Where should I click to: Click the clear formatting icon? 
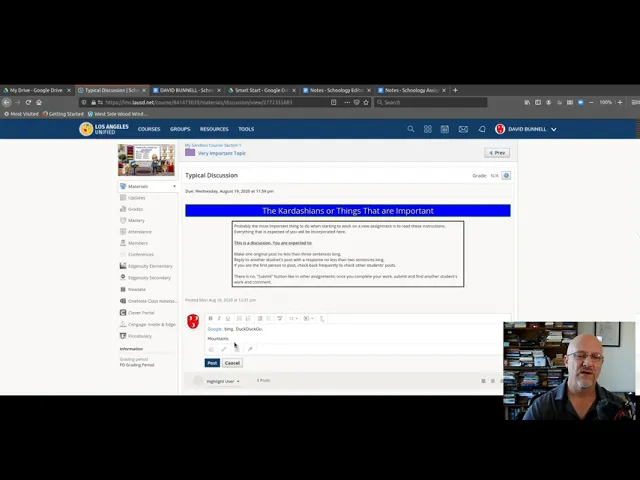322,318
